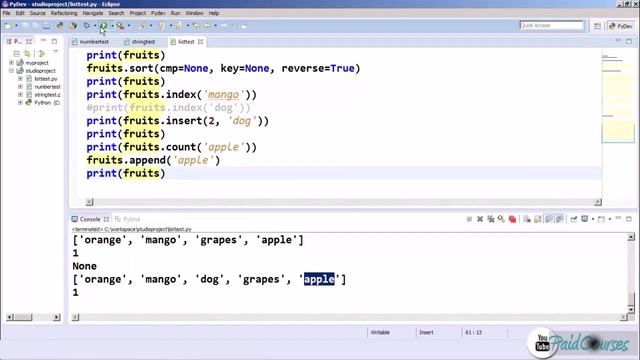Click the package explorer horizontal scrollbar thumb
640x360 pixels.
pyautogui.click(x=23, y=317)
